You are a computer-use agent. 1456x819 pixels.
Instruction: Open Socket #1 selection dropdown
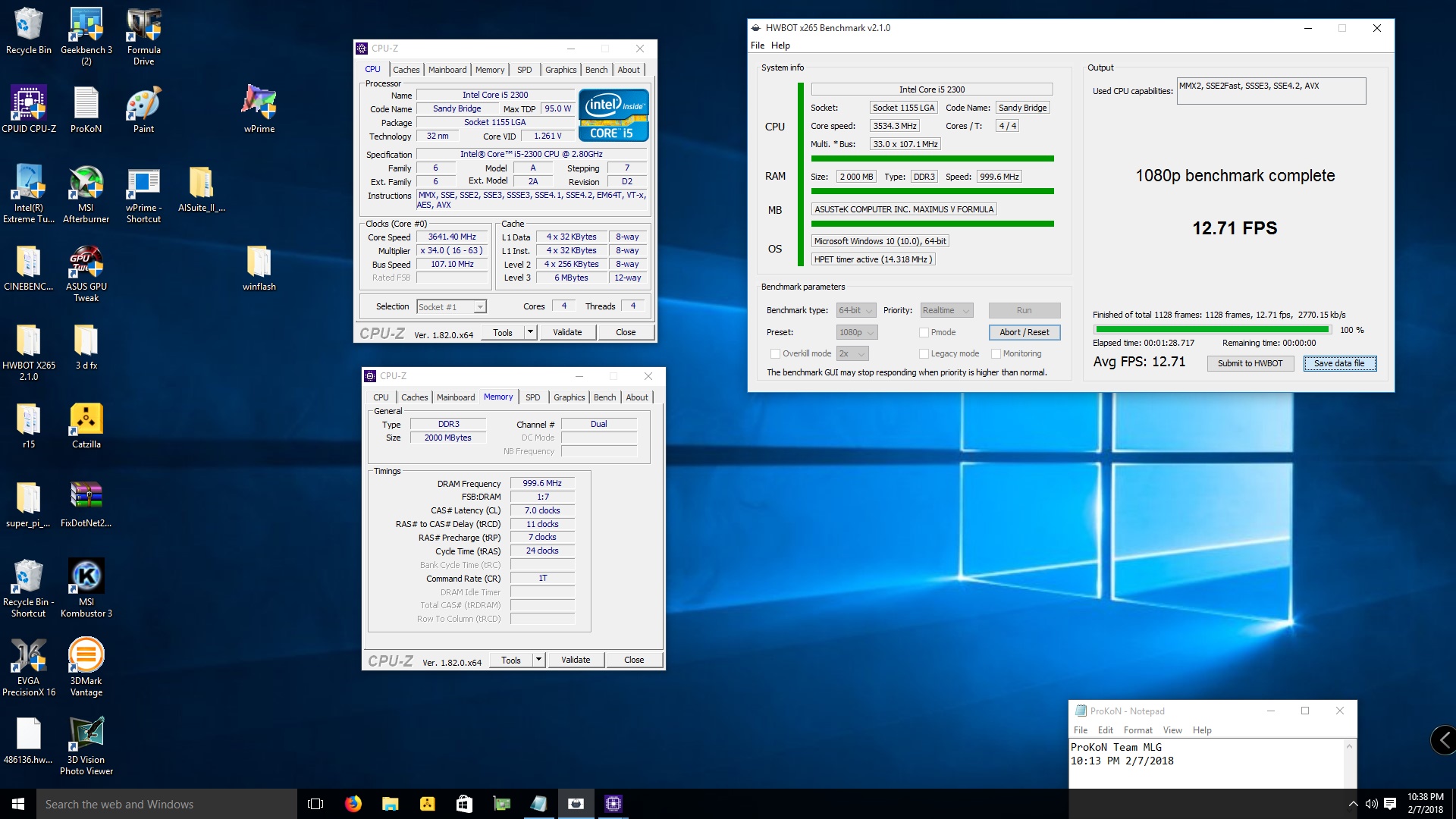(x=451, y=307)
